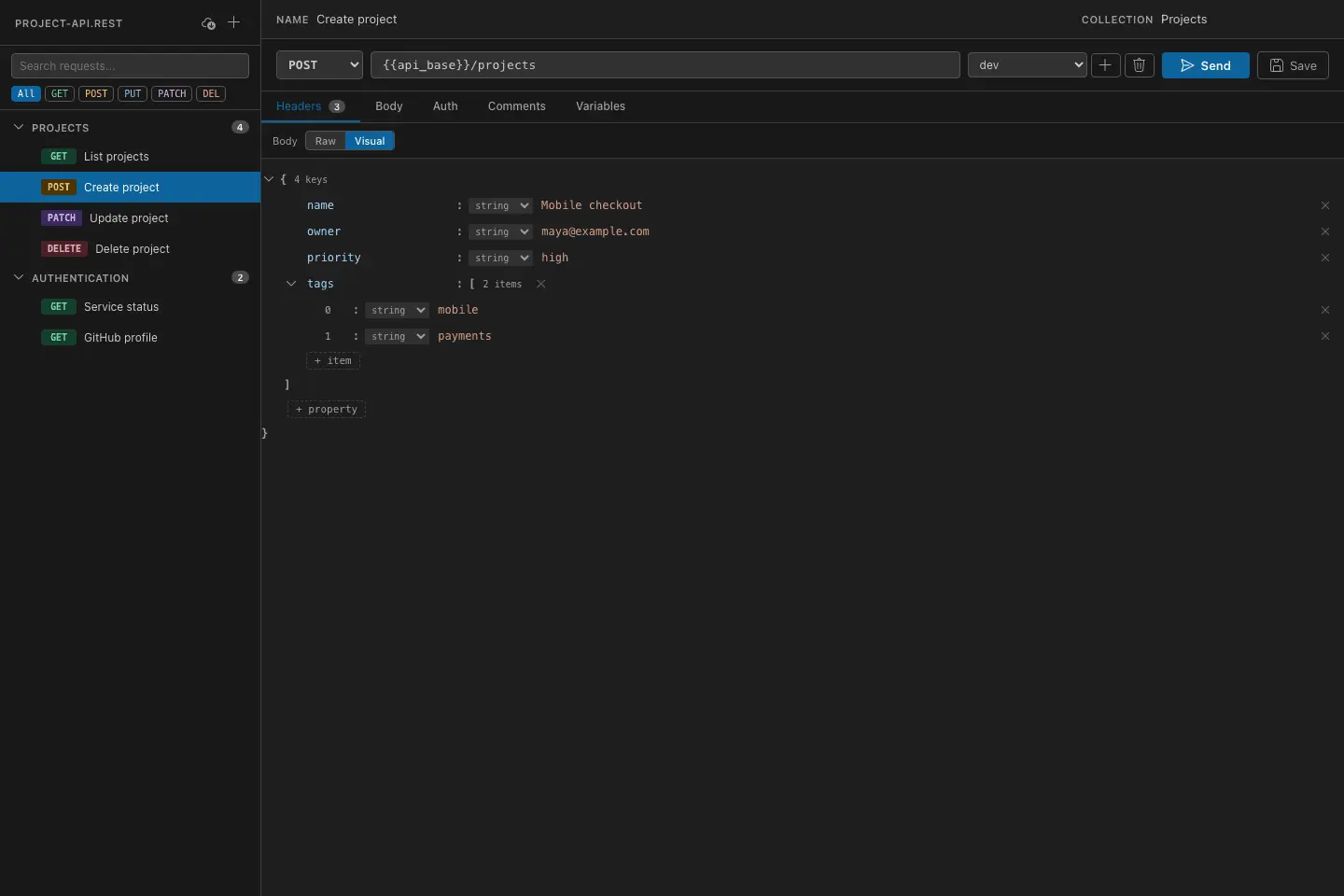Change type dropdown for owner property
This screenshot has width=1344, height=896.
[500, 231]
